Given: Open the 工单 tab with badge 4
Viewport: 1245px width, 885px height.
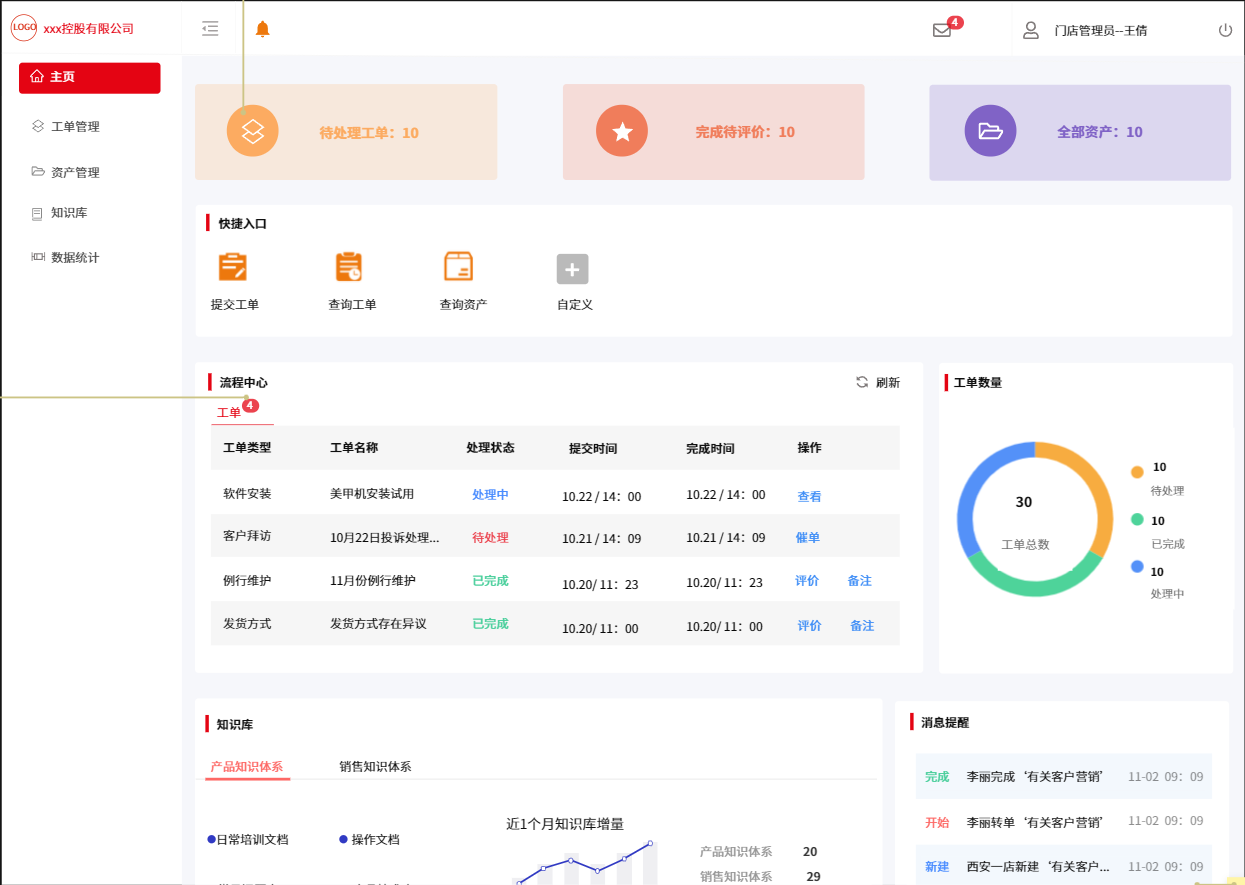Looking at the screenshot, I should [x=228, y=411].
